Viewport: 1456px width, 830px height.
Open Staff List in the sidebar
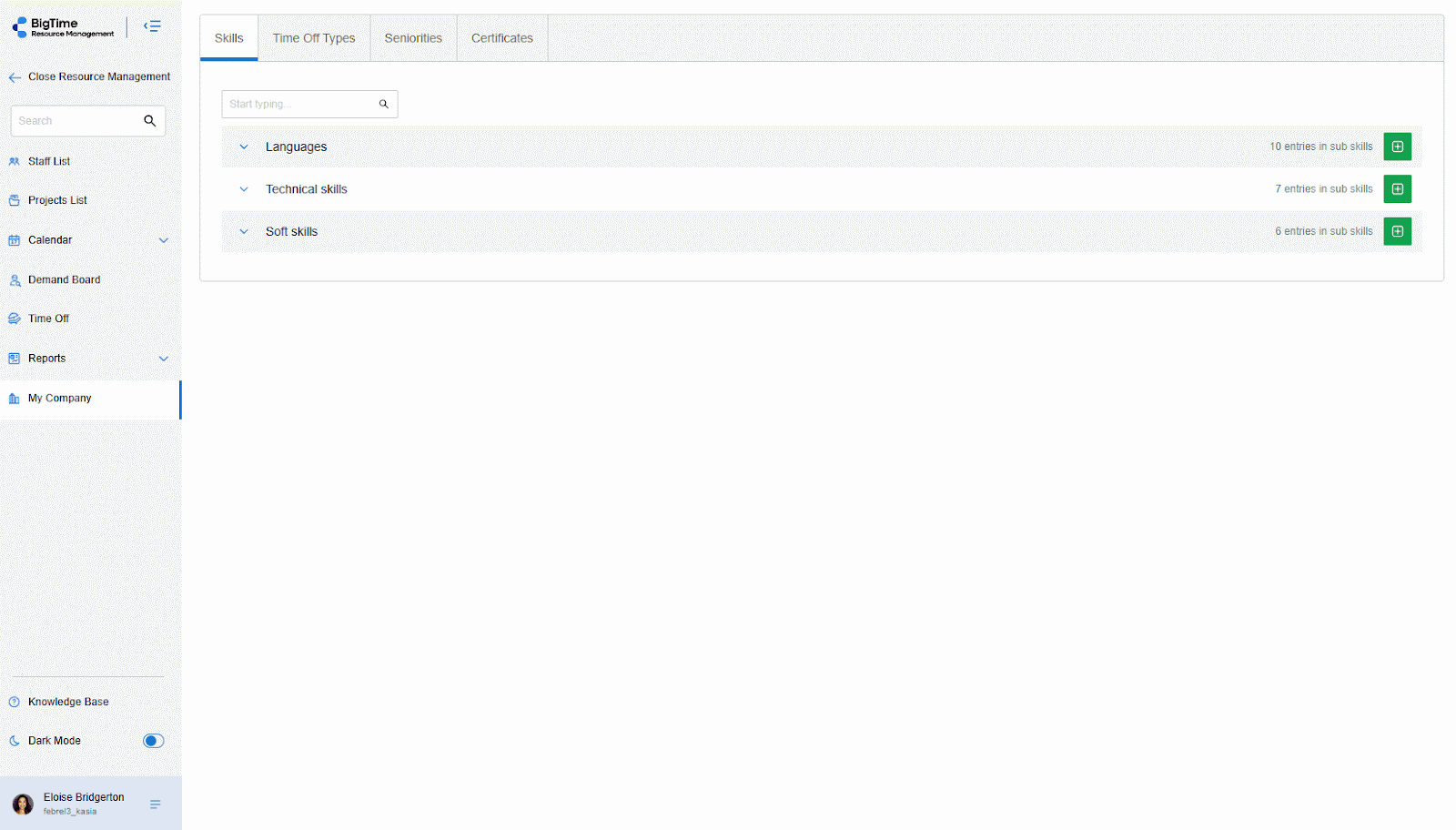click(49, 161)
